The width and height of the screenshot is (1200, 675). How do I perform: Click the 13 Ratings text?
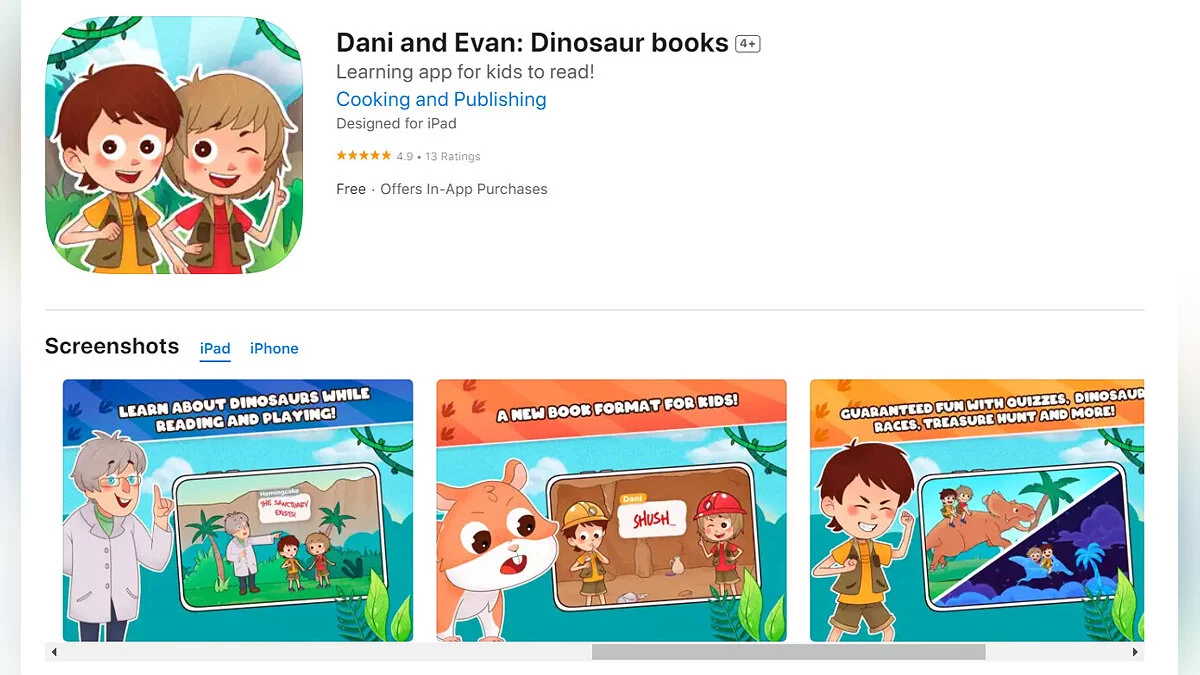tap(453, 156)
